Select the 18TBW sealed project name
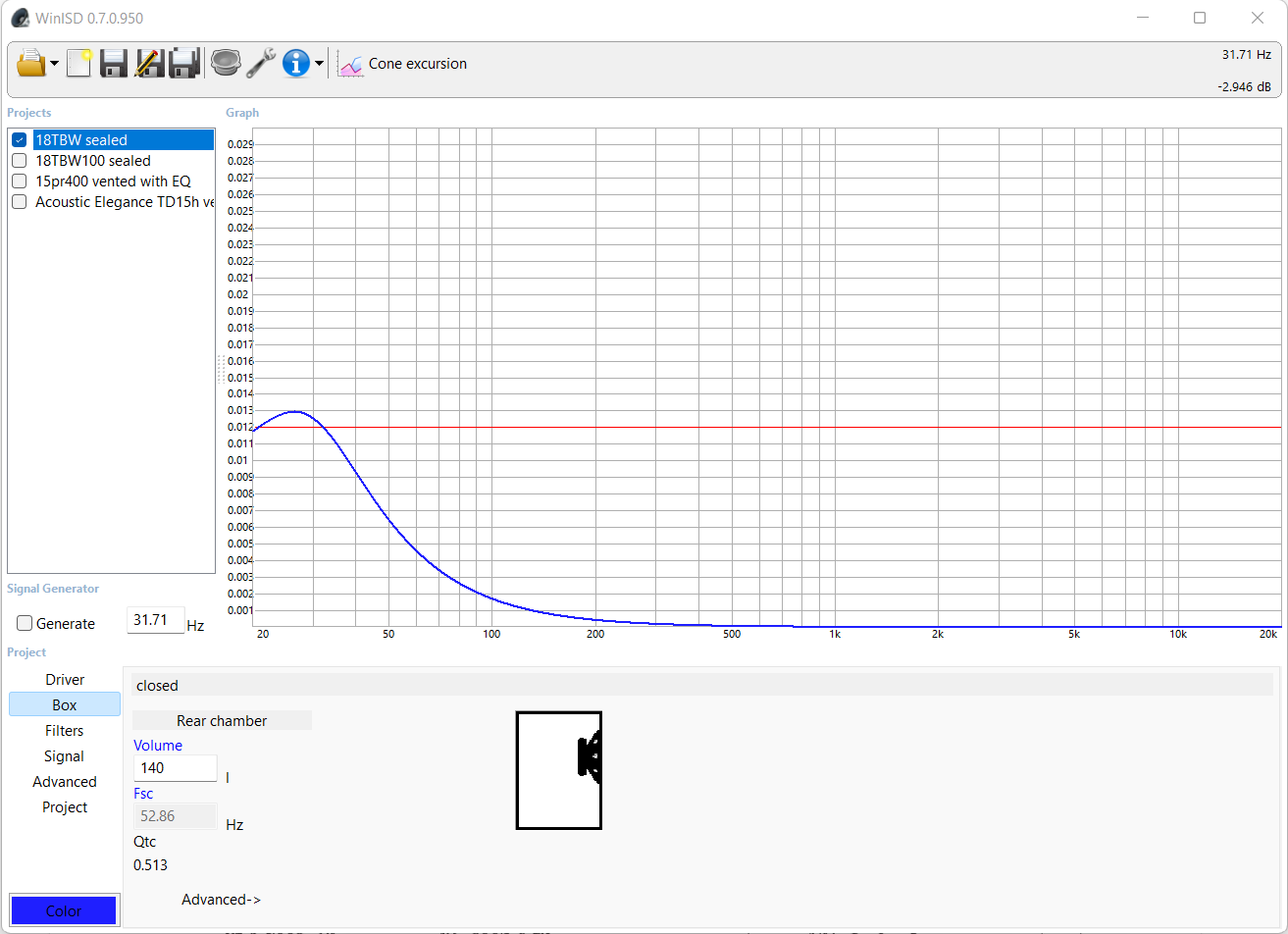Viewport: 1288px width, 934px height. 123,140
